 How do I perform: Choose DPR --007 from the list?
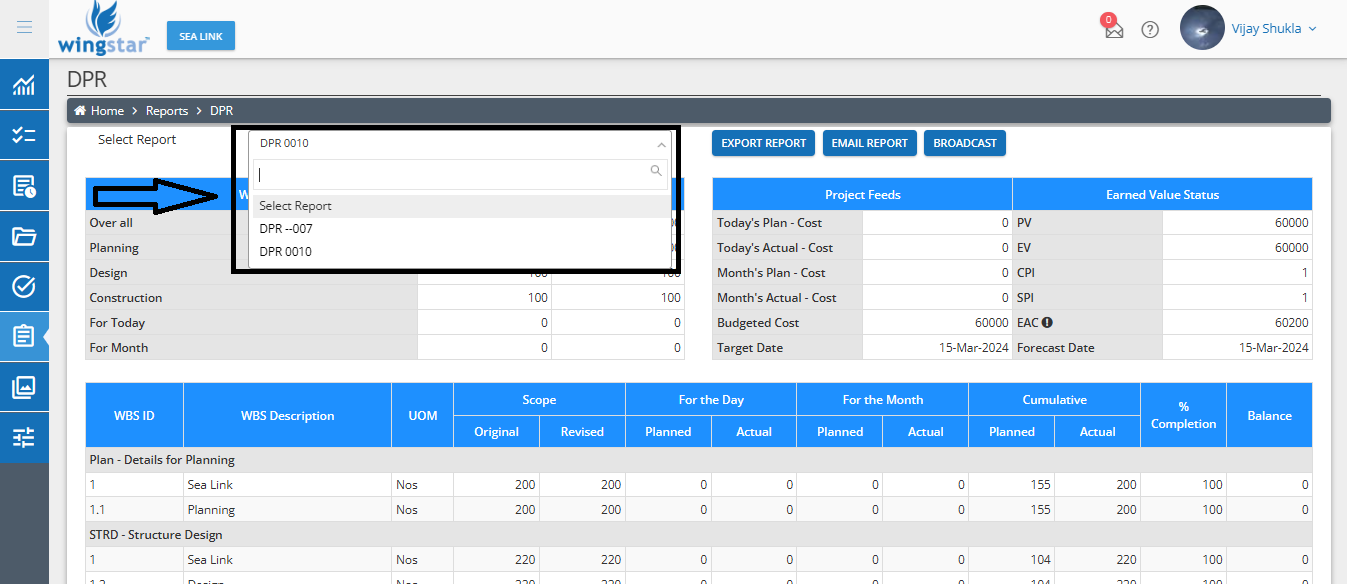coord(460,229)
